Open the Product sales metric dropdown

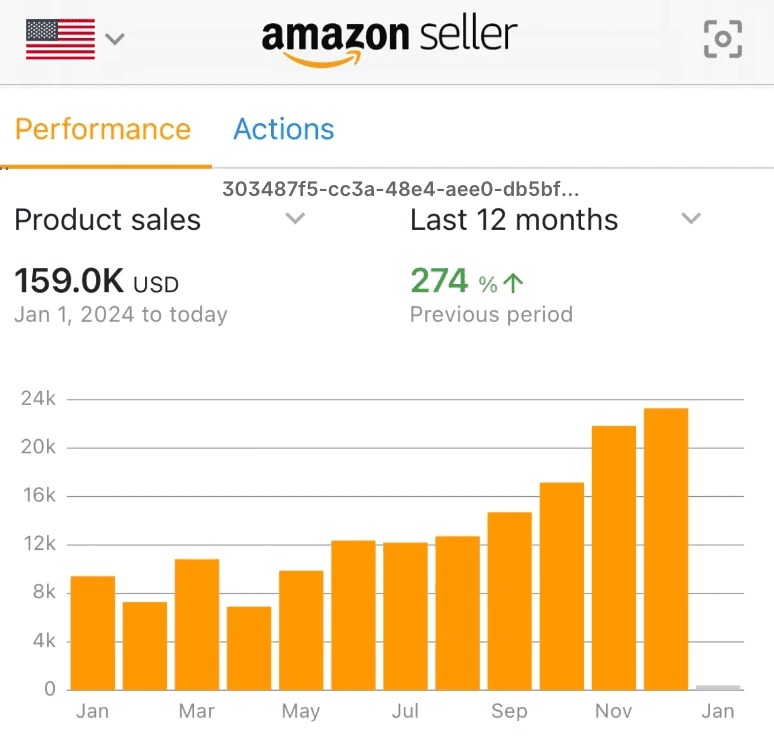[x=159, y=219]
